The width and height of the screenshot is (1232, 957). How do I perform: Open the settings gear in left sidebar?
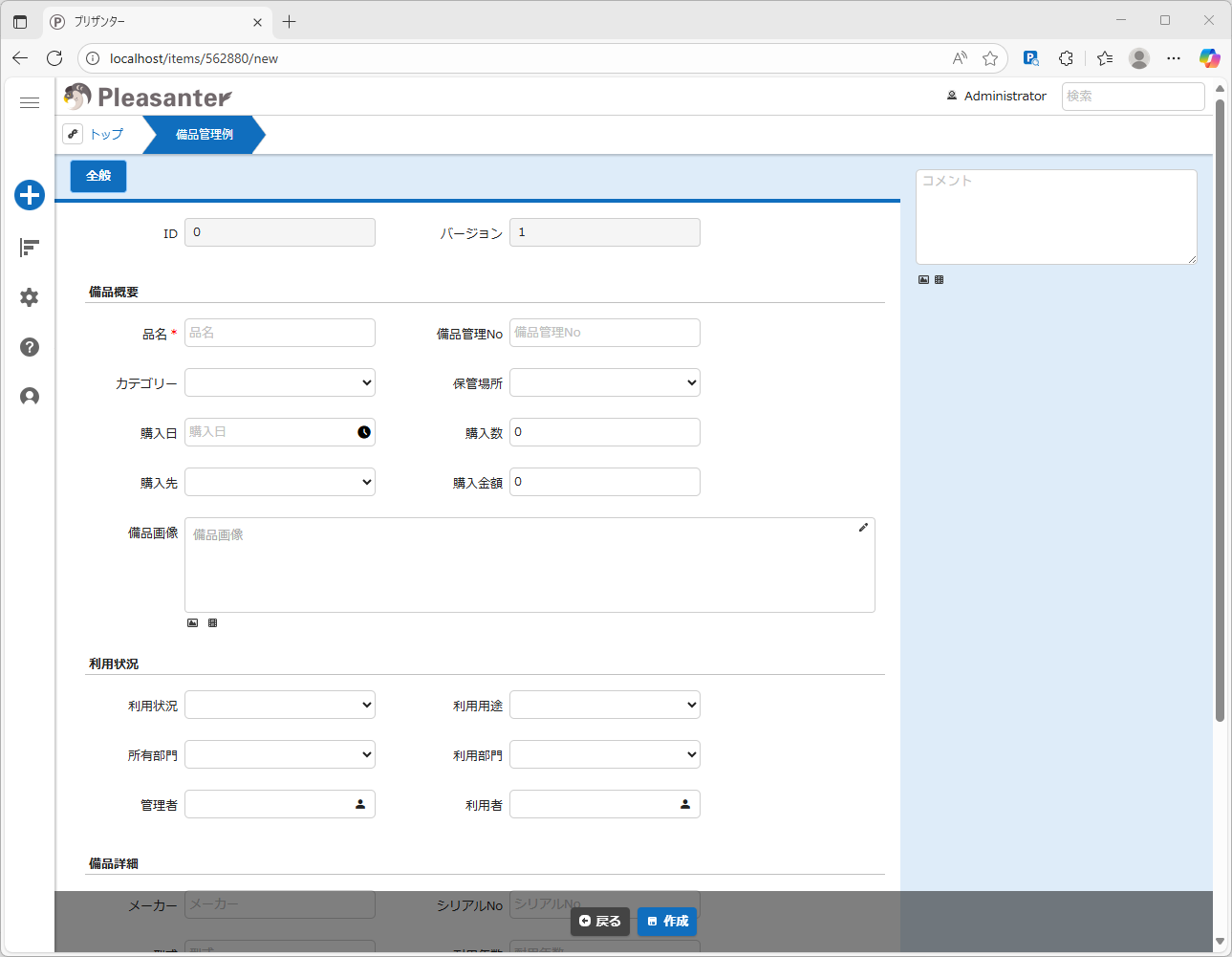pos(30,297)
